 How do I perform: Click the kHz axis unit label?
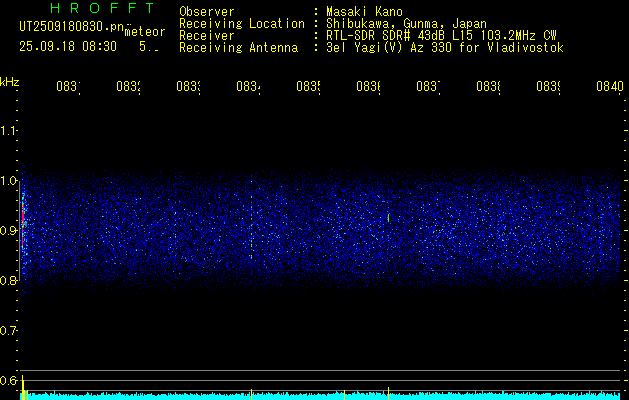(10, 81)
